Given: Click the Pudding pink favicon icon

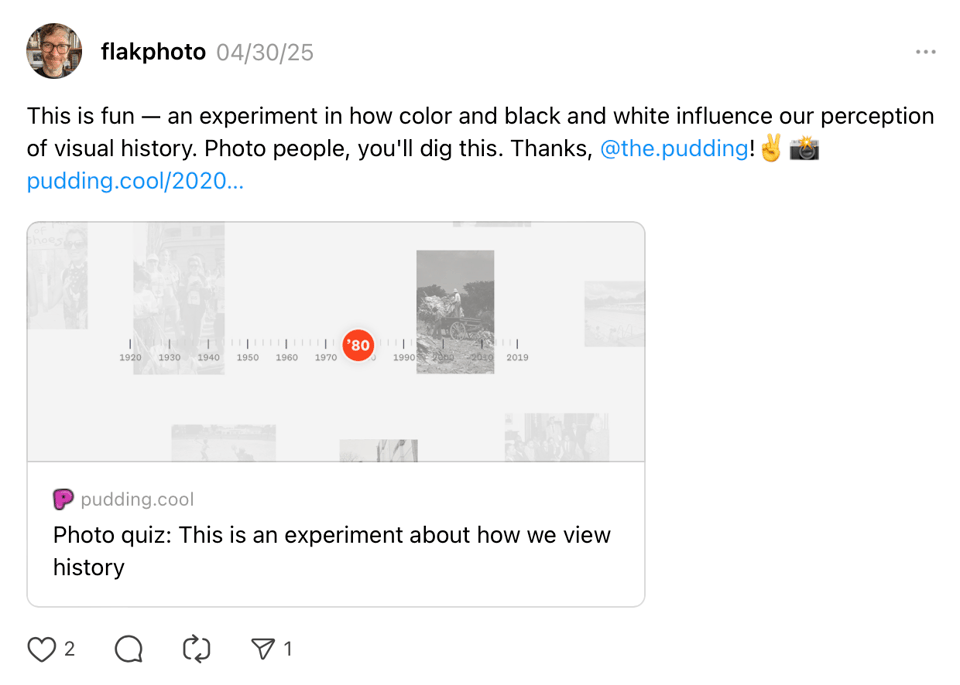Looking at the screenshot, I should point(63,499).
